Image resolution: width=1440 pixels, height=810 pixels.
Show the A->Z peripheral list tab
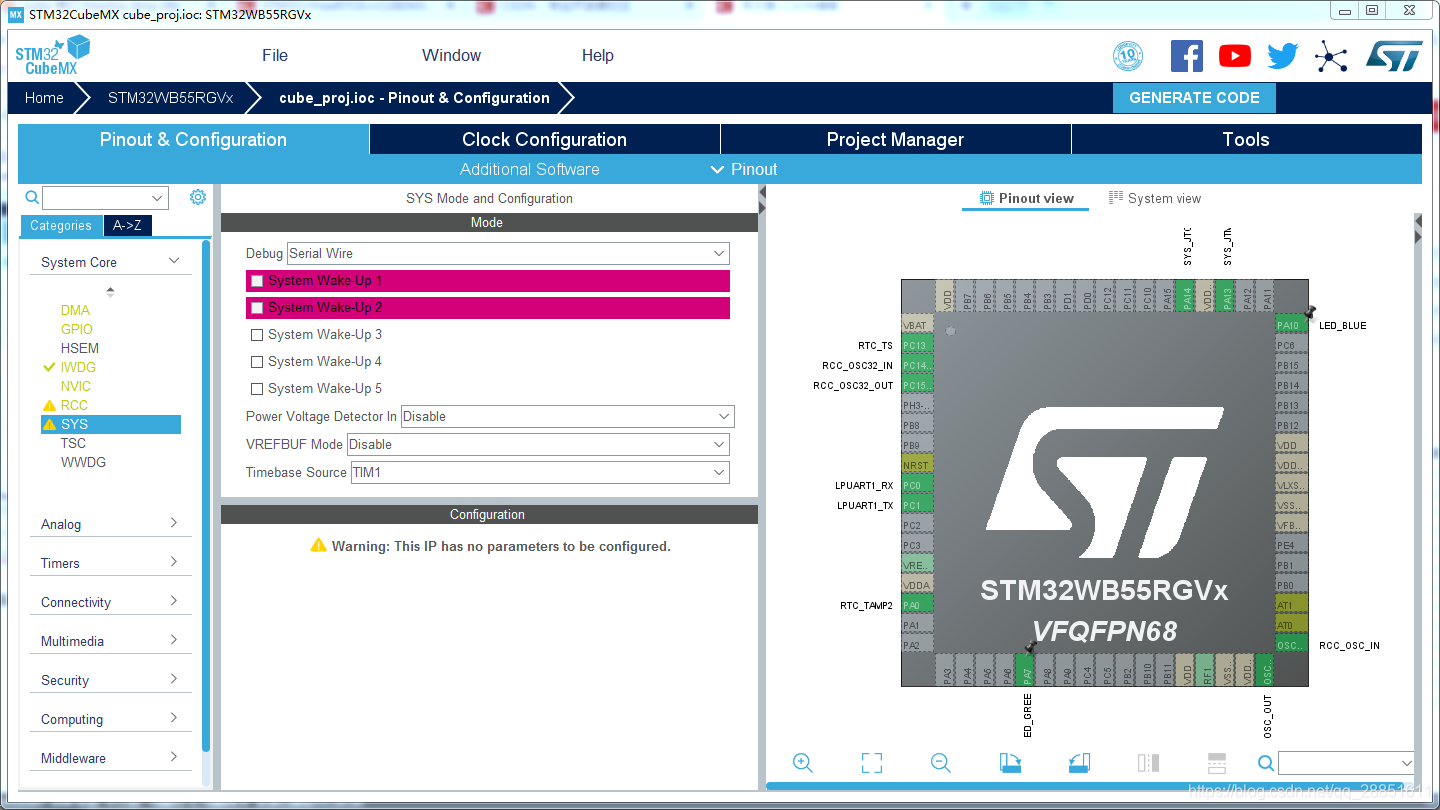[127, 226]
